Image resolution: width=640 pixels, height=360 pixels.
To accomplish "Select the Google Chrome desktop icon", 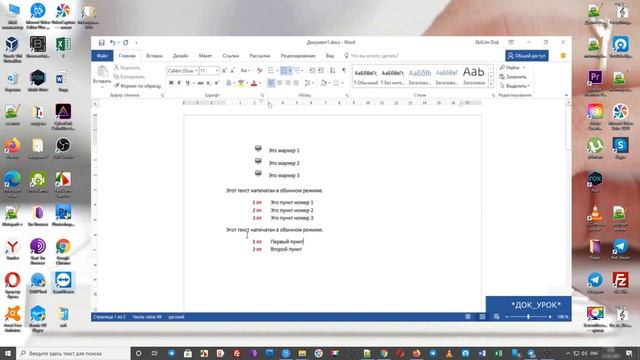I will pos(63,251).
